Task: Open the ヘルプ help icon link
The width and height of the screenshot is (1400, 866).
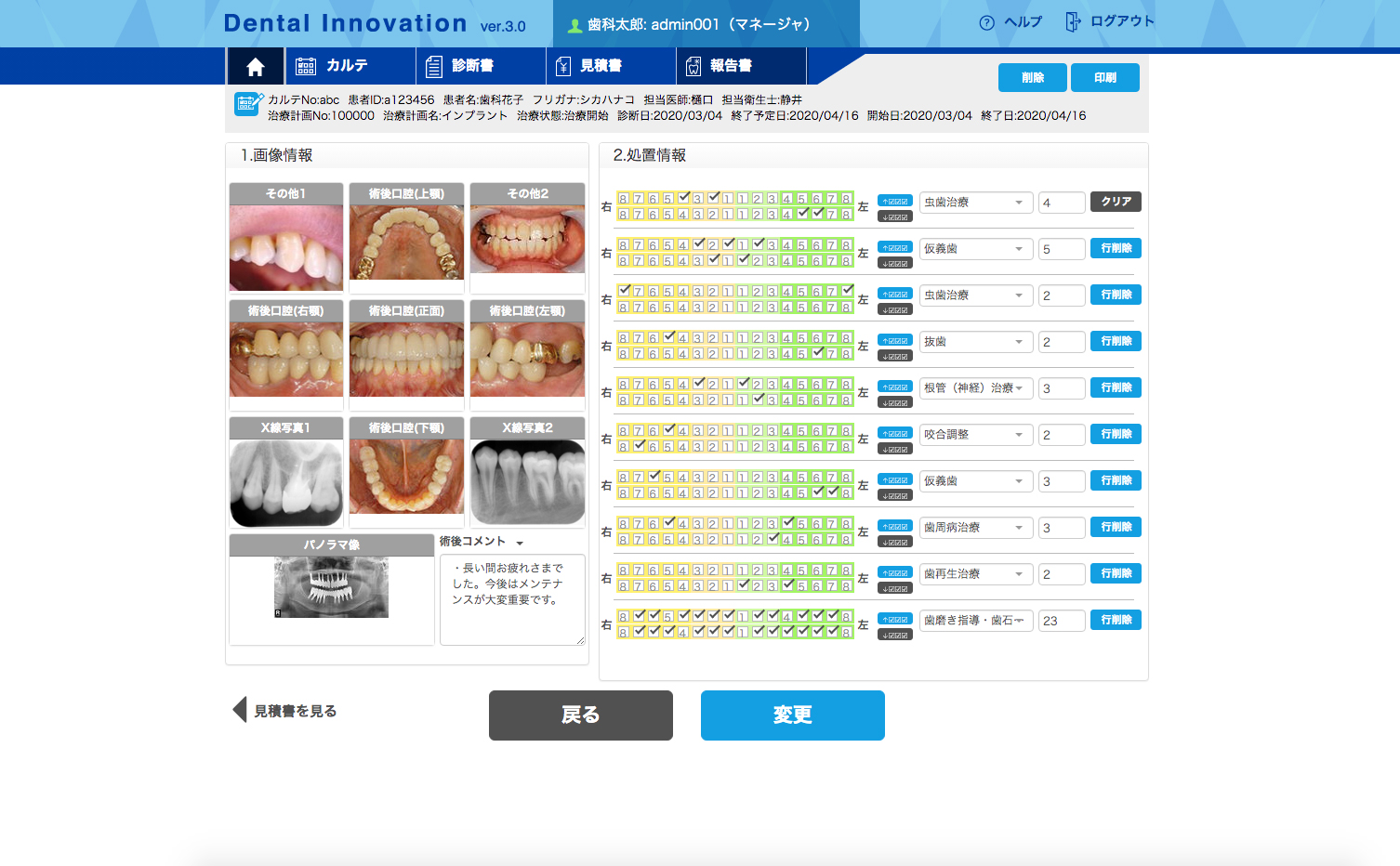Action: coord(987,22)
